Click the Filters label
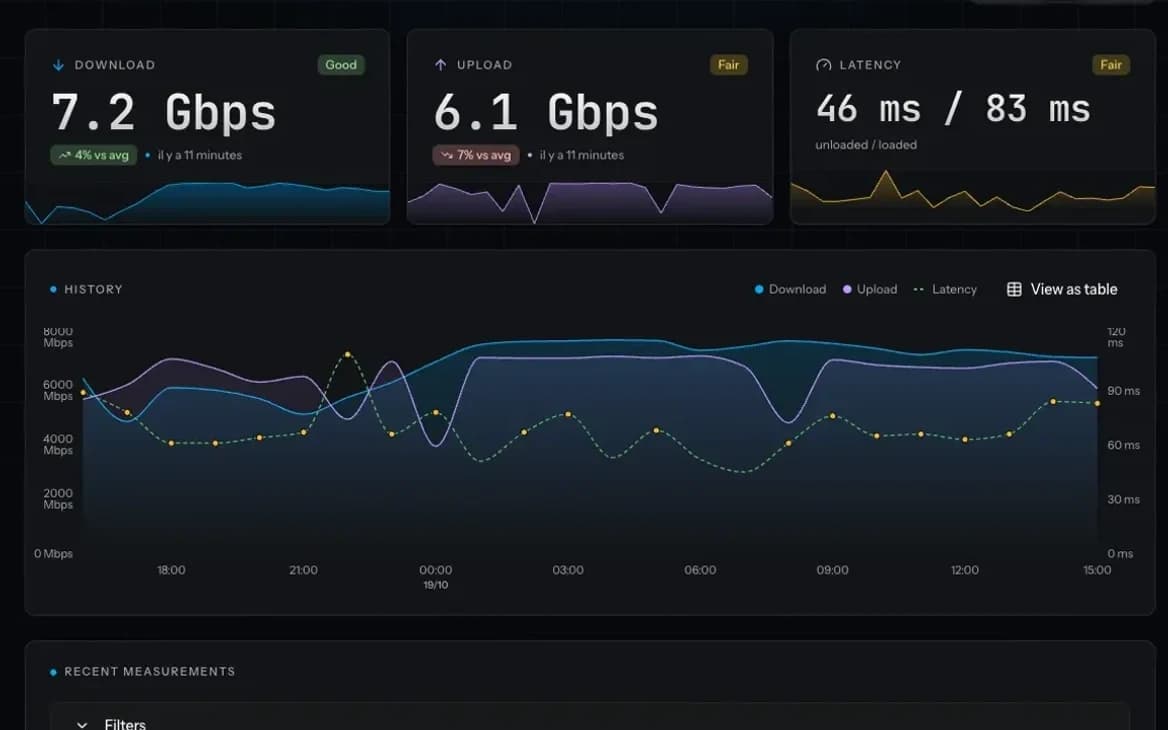This screenshot has width=1168, height=730. click(x=125, y=724)
